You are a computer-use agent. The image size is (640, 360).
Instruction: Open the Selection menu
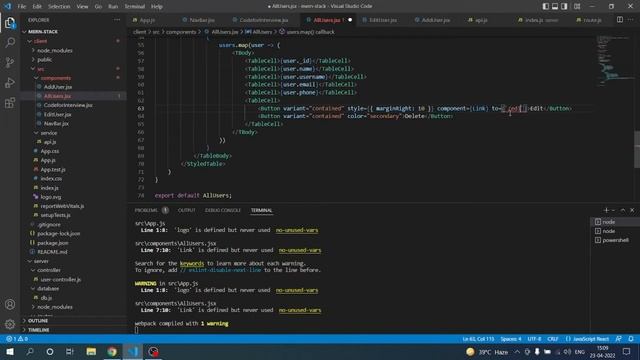coord(59,6)
